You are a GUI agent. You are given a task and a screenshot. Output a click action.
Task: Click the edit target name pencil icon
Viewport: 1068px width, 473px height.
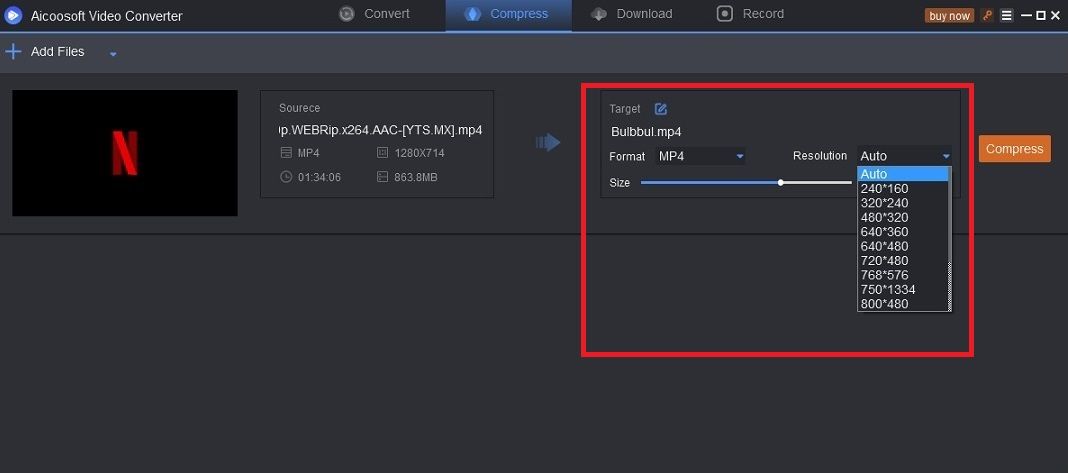(x=661, y=108)
